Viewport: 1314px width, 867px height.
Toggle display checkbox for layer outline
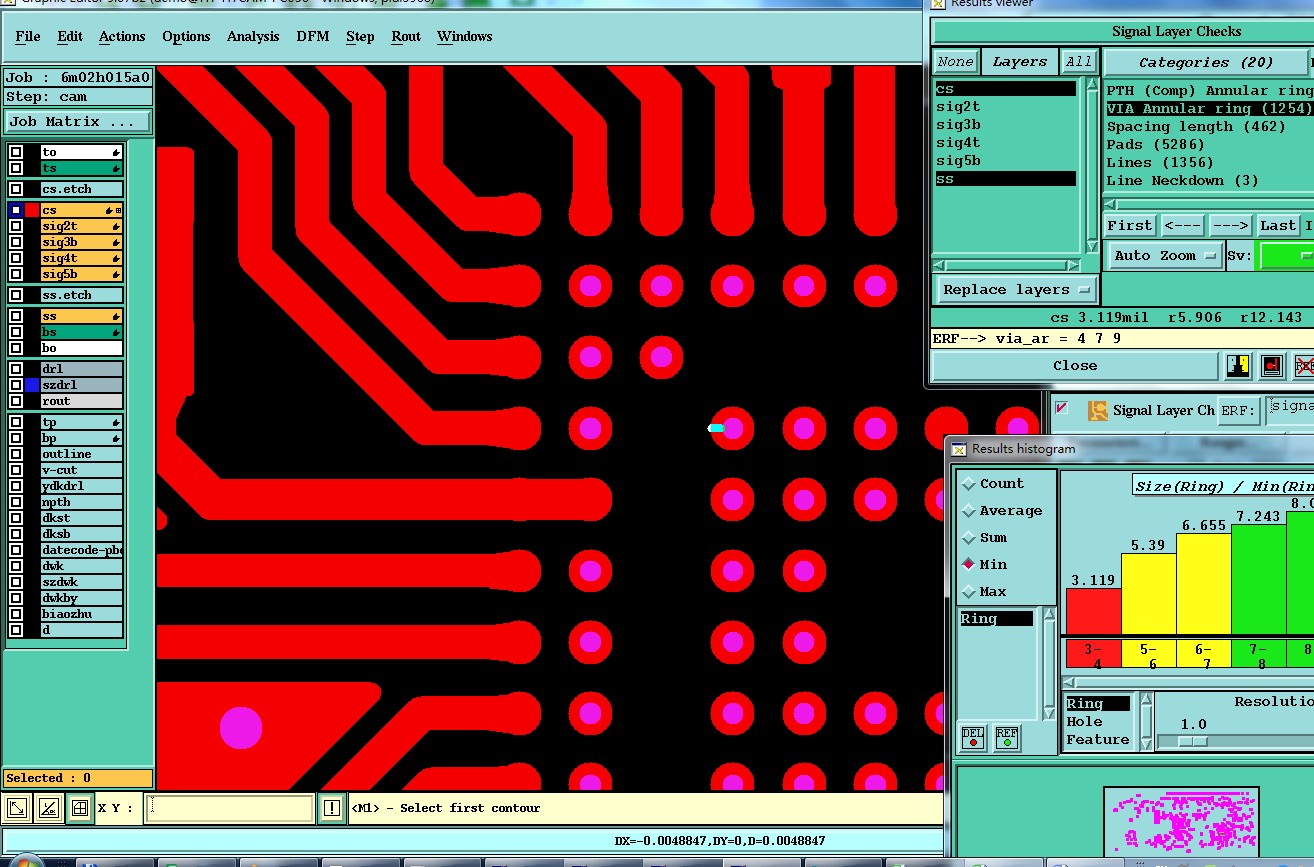pyautogui.click(x=16, y=454)
